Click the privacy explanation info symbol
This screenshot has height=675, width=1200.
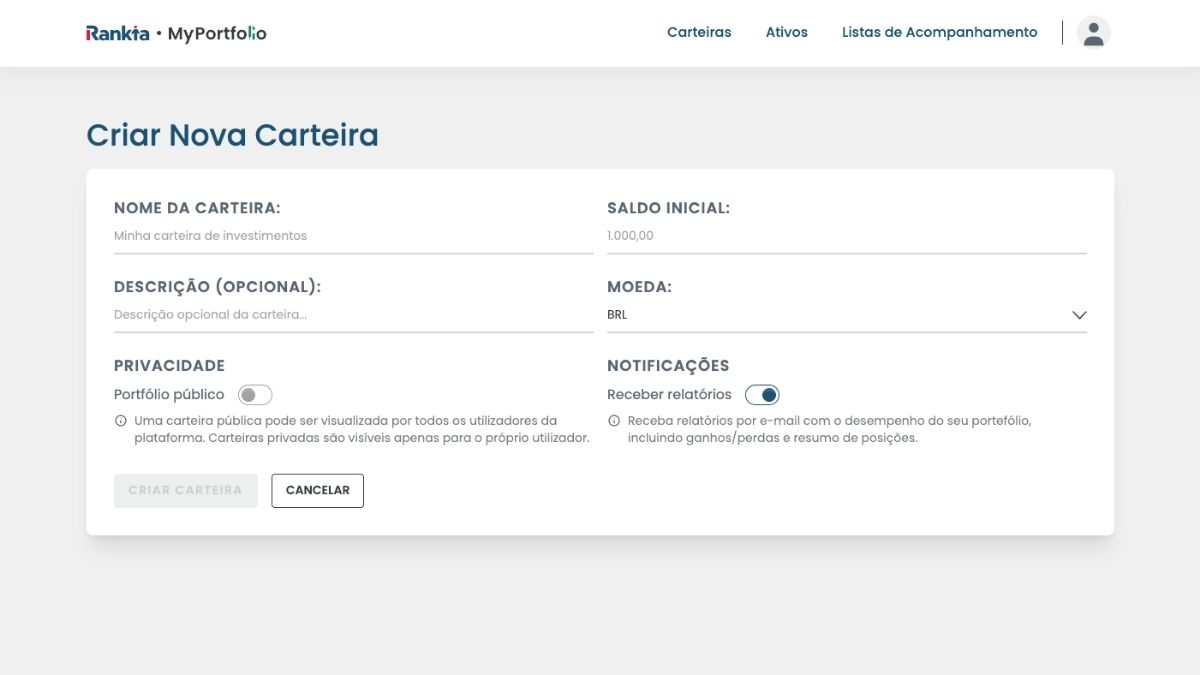click(121, 420)
